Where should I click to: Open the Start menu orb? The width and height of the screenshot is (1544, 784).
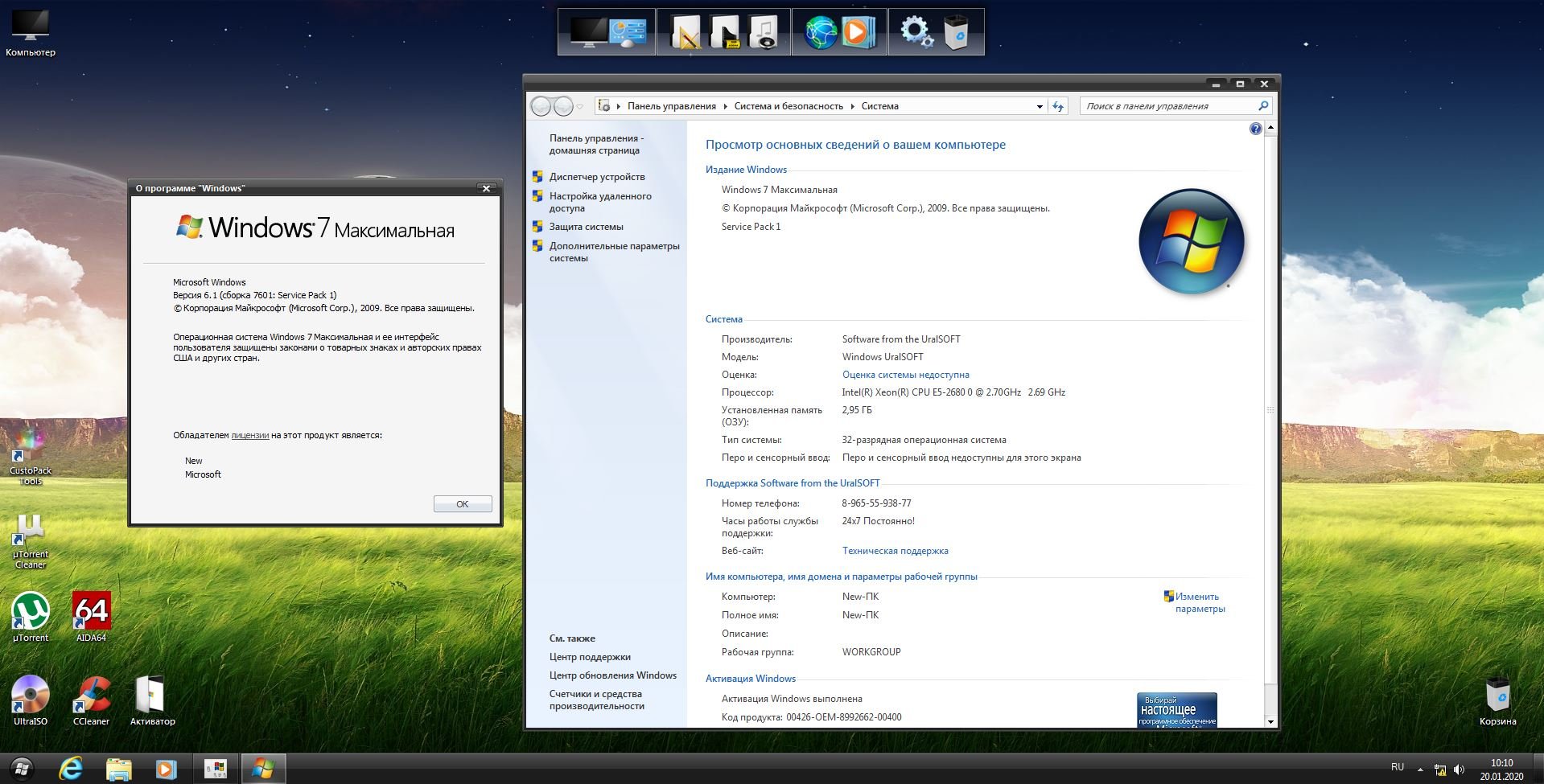22,769
